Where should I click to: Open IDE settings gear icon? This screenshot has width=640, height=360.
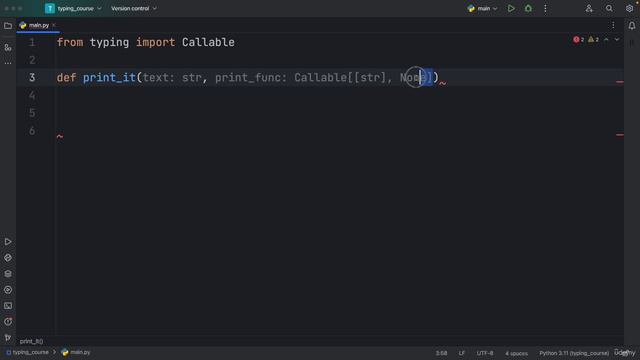(x=629, y=8)
